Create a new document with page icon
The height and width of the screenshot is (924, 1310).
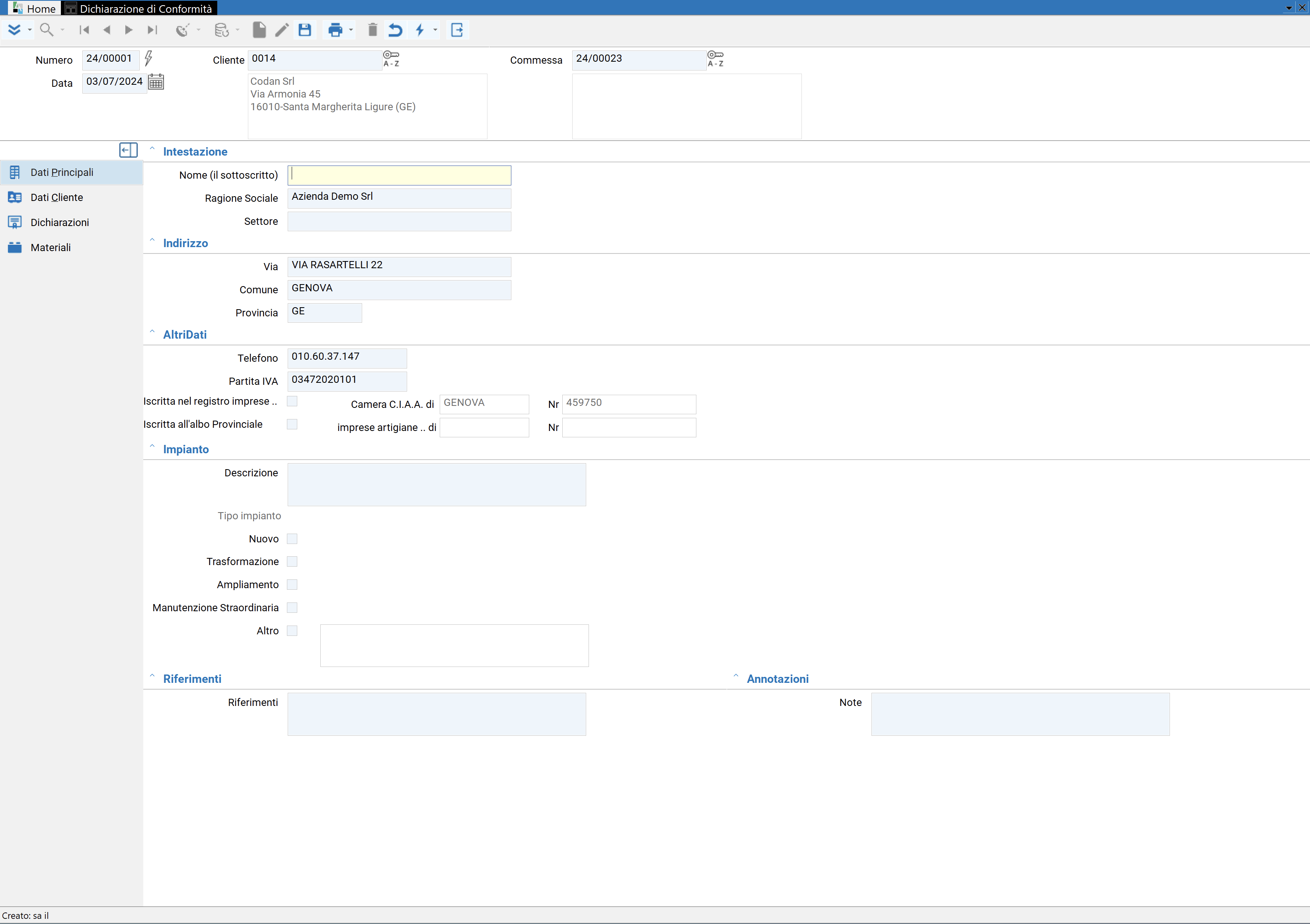259,30
